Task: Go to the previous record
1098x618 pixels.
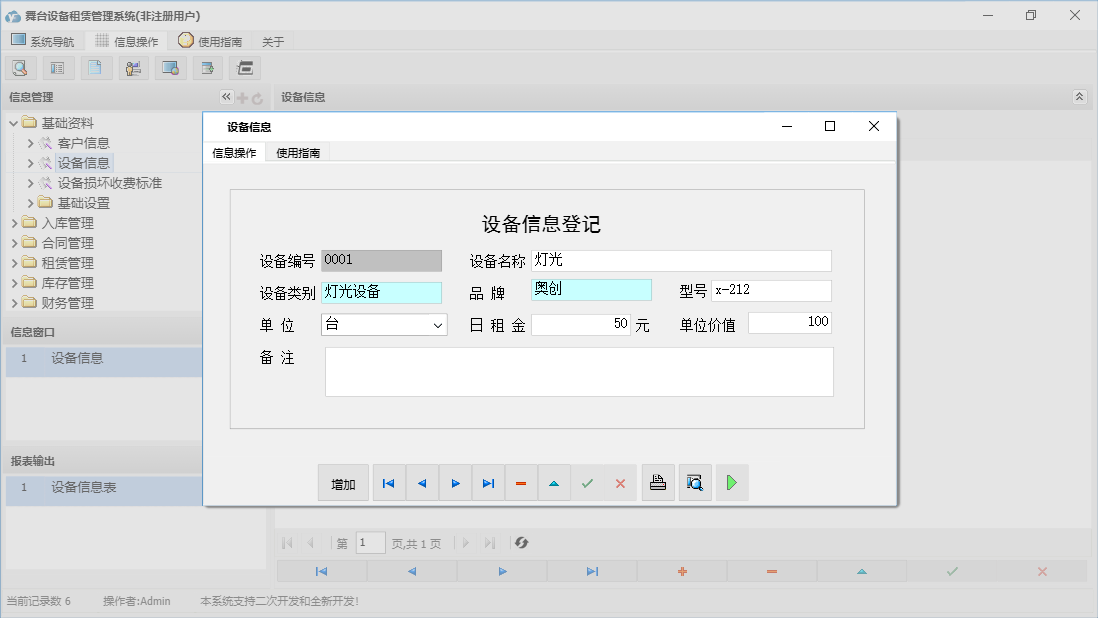Action: point(421,482)
